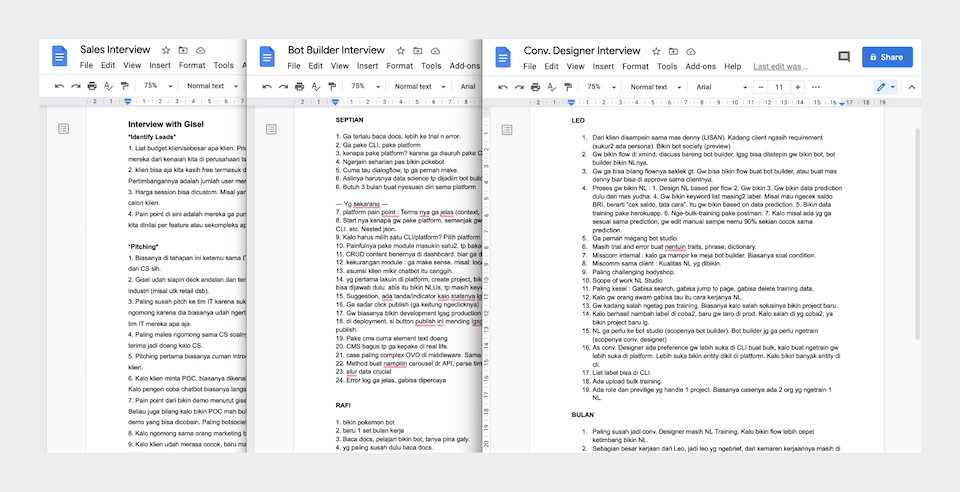This screenshot has width=960, height=492.
Task: Open more toolbar options in Conv. Designer Interview
Action: coord(816,87)
